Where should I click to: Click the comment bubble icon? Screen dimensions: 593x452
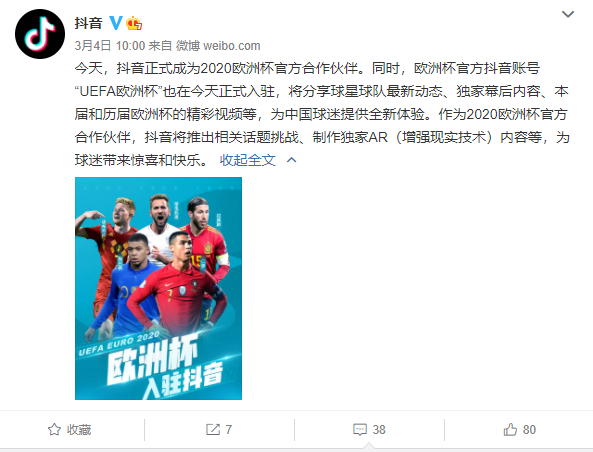pyautogui.click(x=360, y=429)
